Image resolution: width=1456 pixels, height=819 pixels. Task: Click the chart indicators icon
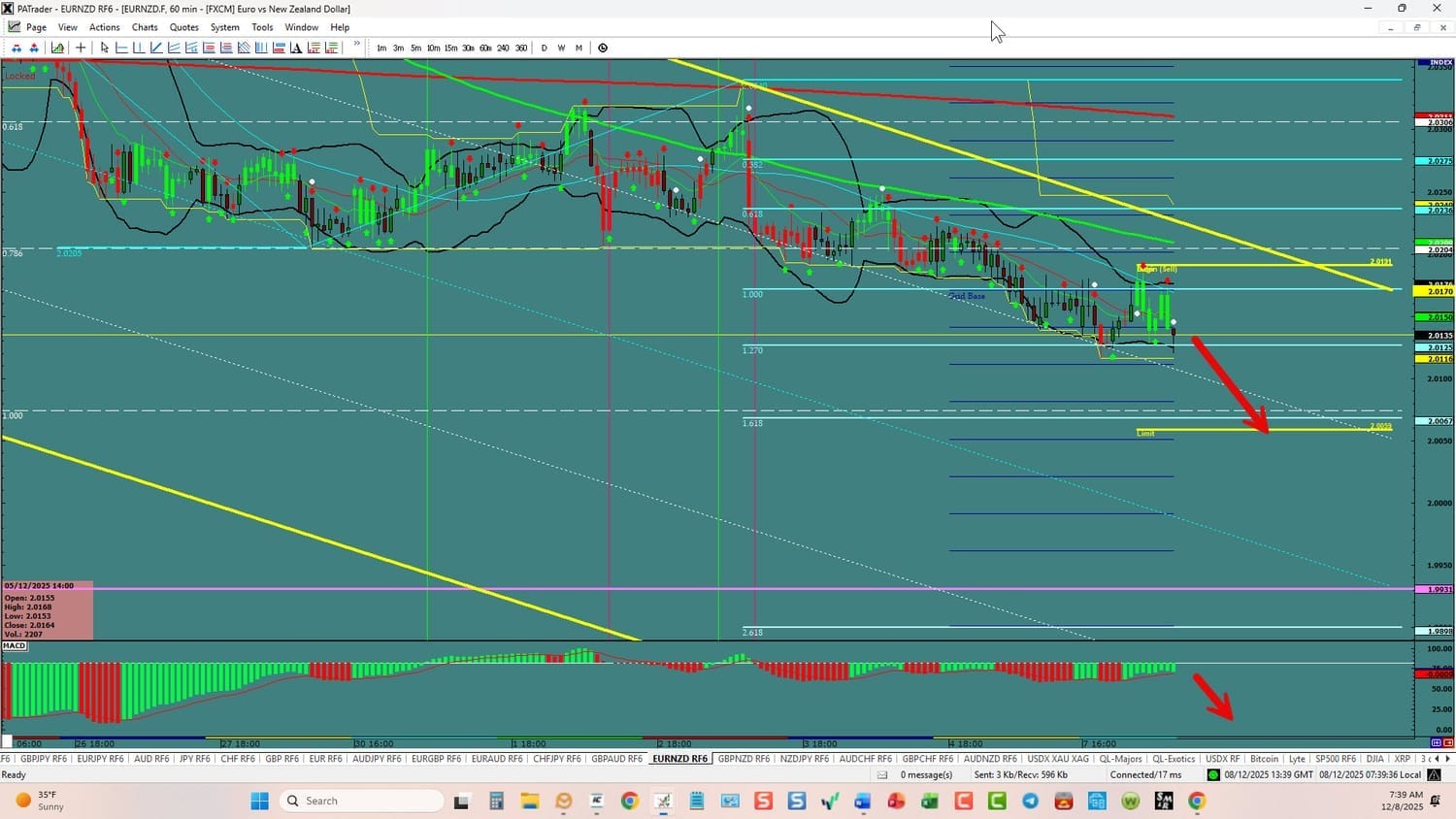coord(58,48)
